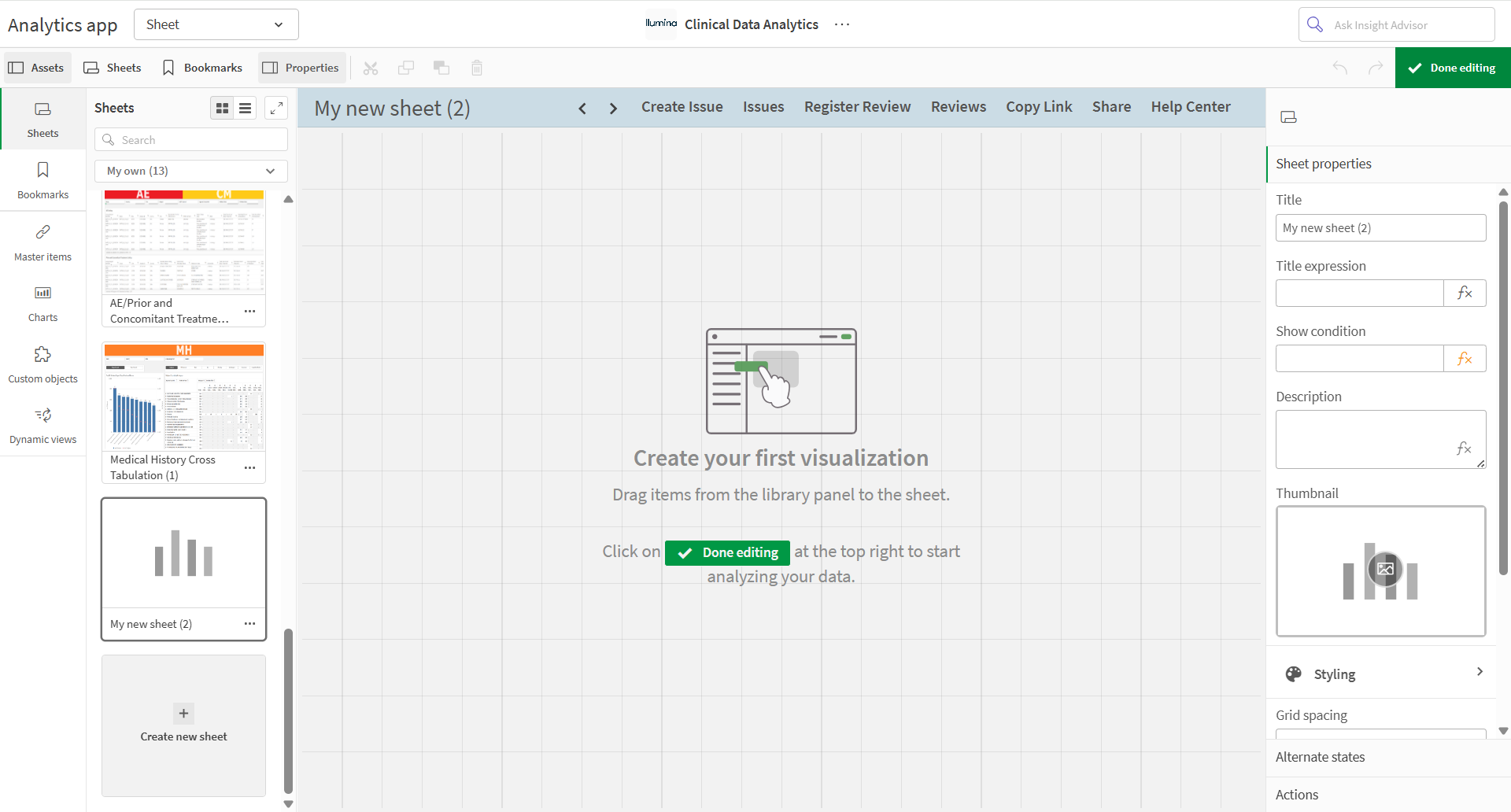This screenshot has height=812, width=1511.
Task: Open the Custom objects panel
Action: 42,364
